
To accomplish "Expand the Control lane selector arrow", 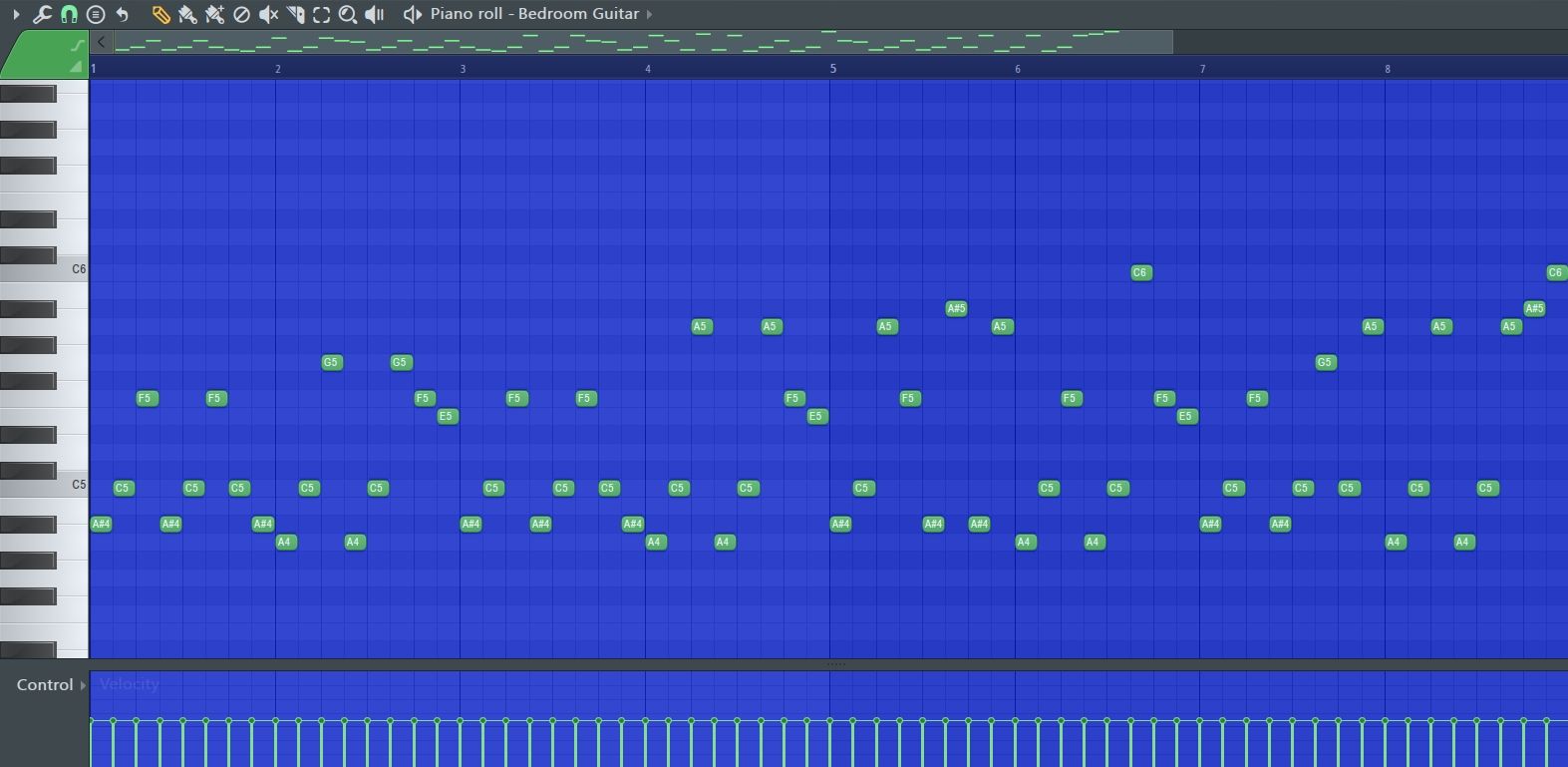I will tap(83, 685).
